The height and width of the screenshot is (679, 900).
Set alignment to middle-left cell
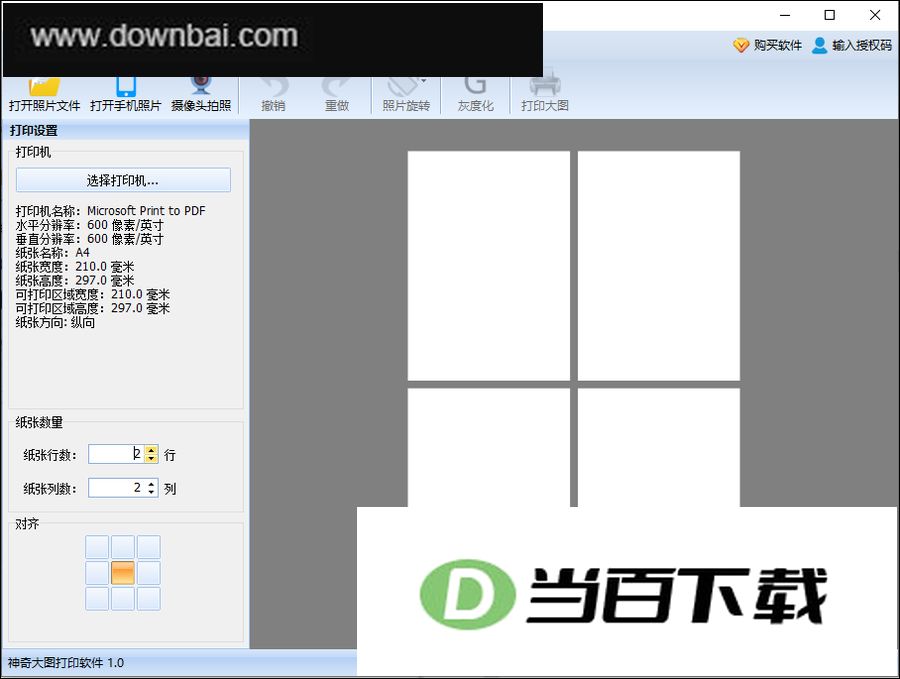pyautogui.click(x=97, y=573)
